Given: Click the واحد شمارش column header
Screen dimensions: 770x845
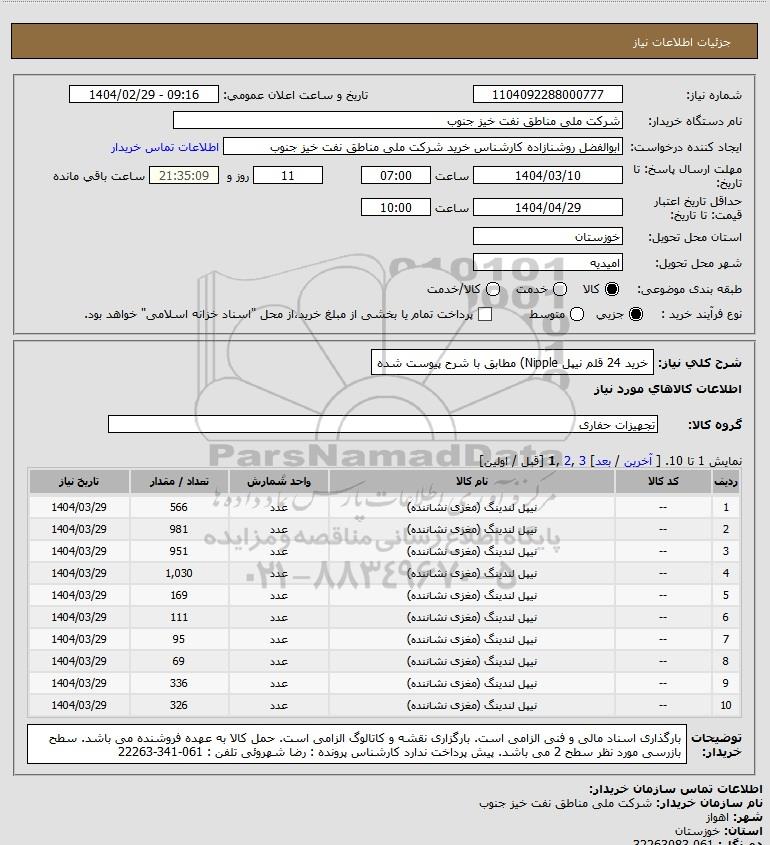Looking at the screenshot, I should tap(279, 482).
